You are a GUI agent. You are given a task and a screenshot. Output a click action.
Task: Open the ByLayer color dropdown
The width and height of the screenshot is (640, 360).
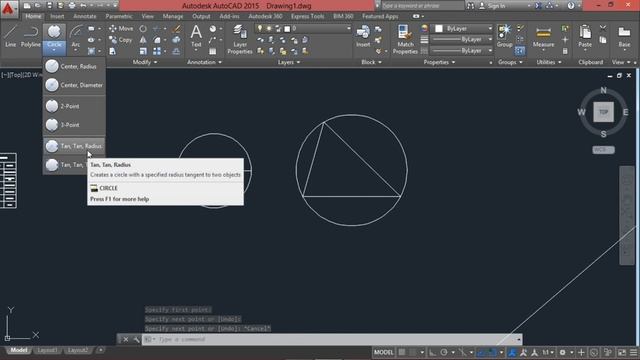(x=490, y=29)
